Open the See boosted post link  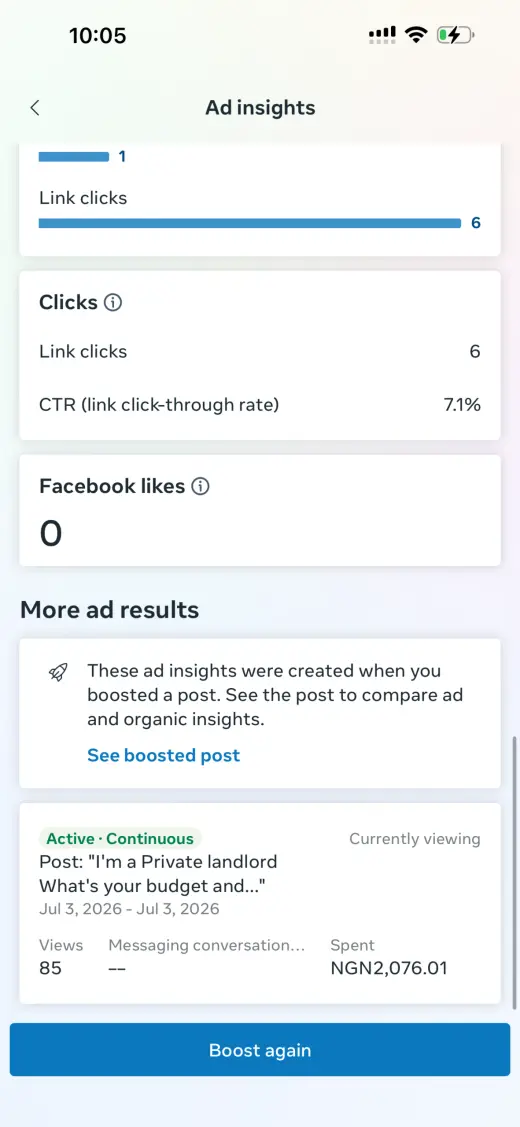point(163,755)
